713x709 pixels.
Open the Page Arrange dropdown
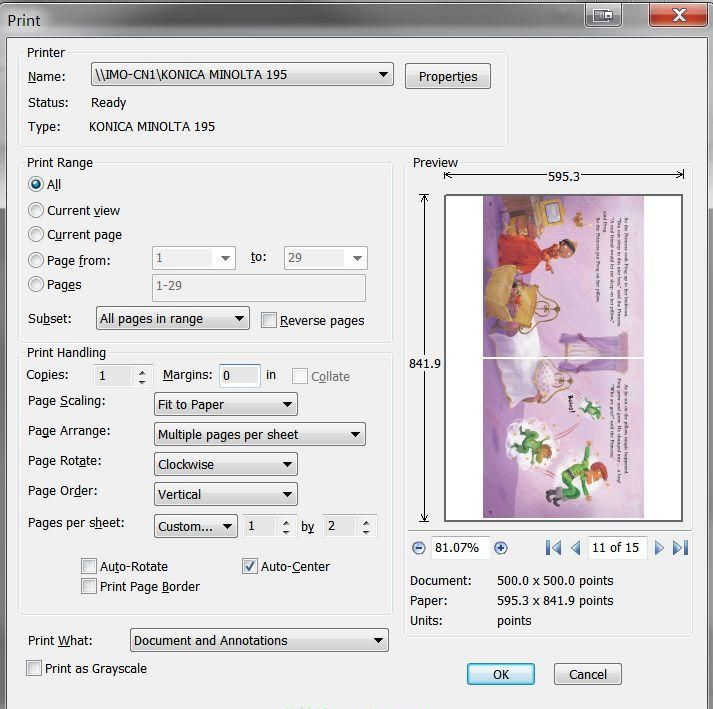(x=260, y=434)
